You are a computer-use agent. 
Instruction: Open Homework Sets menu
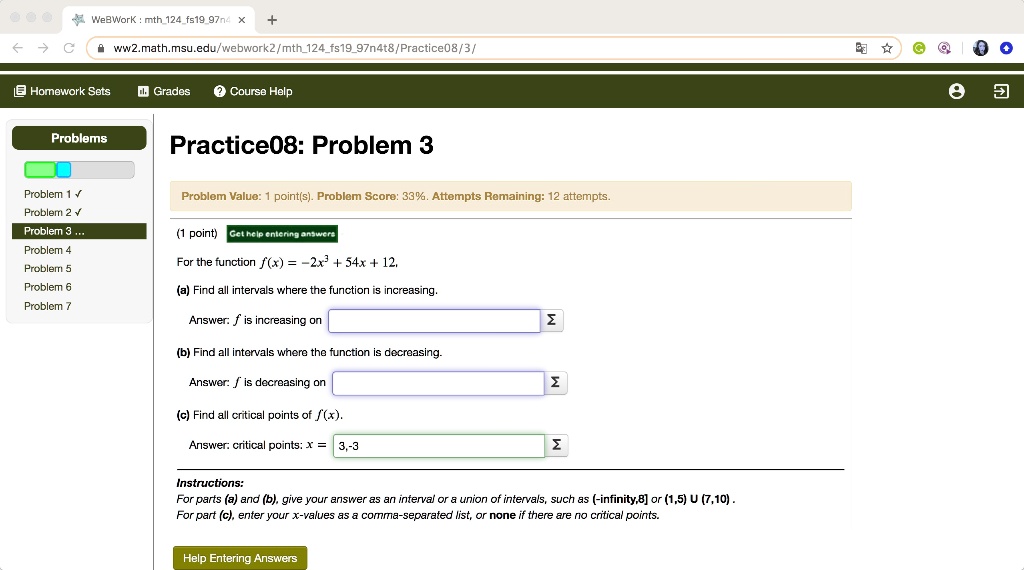[62, 91]
